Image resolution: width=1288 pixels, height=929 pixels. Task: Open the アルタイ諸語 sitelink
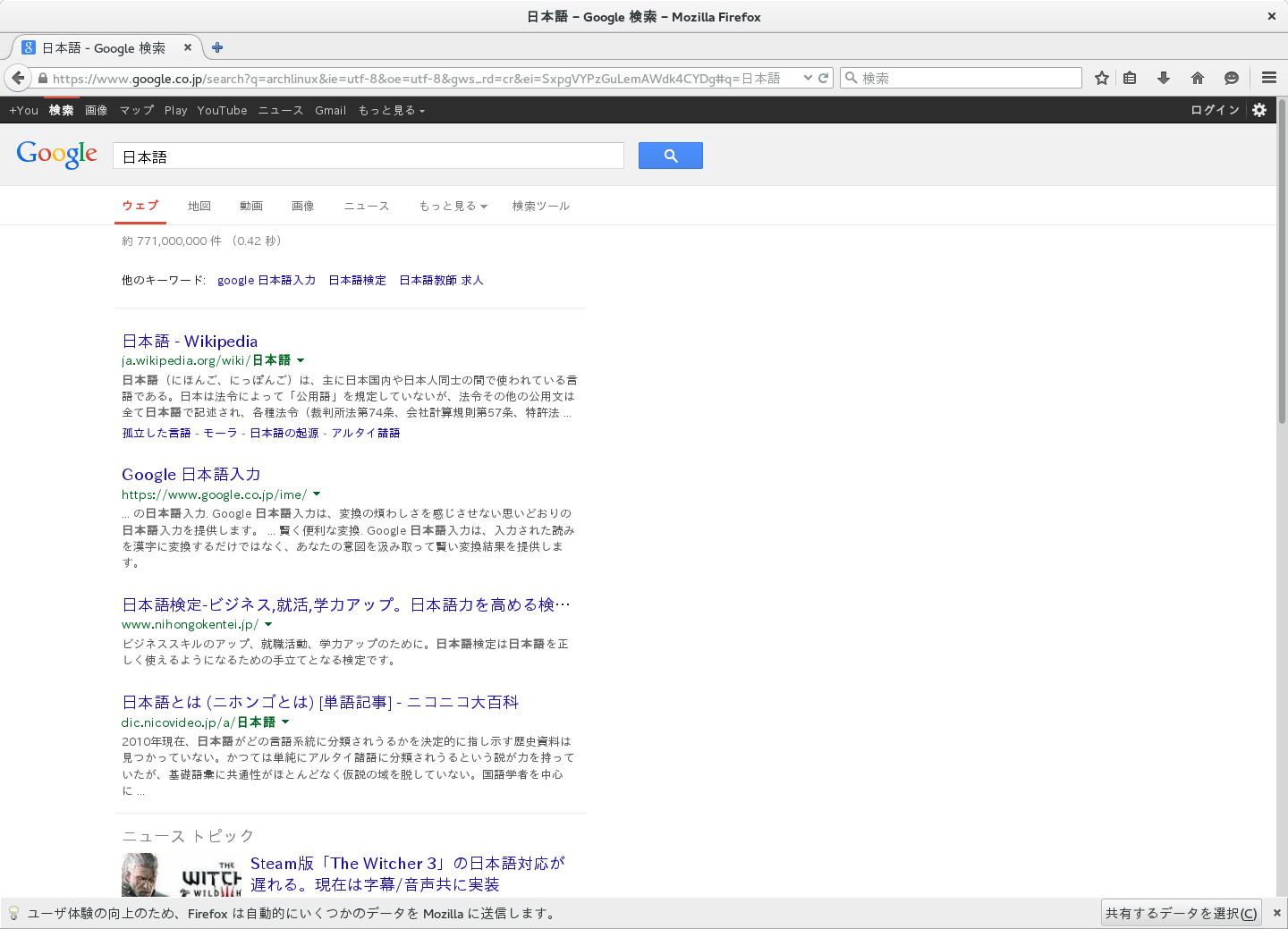pyautogui.click(x=366, y=433)
